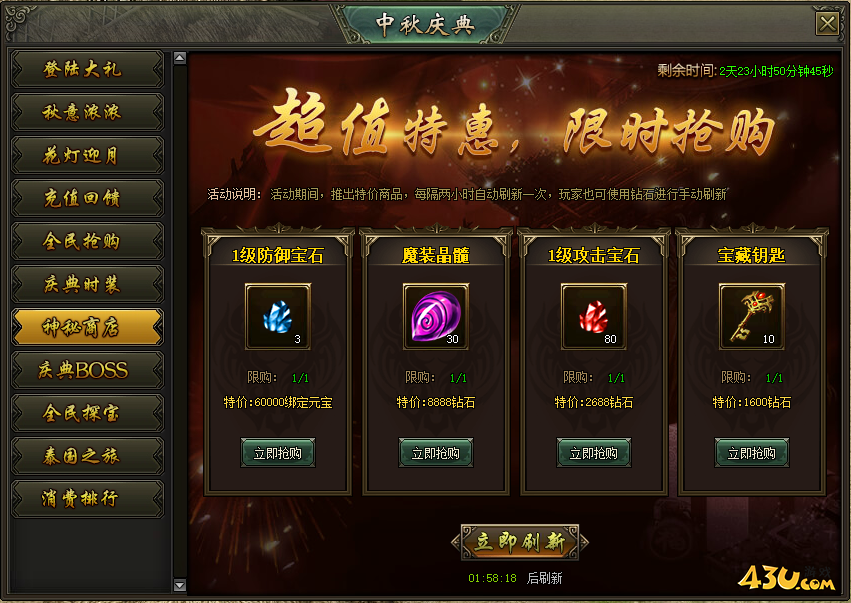Purchase 宝藏钥匙 via 立即抢购 button
The height and width of the screenshot is (603, 851).
tap(752, 453)
